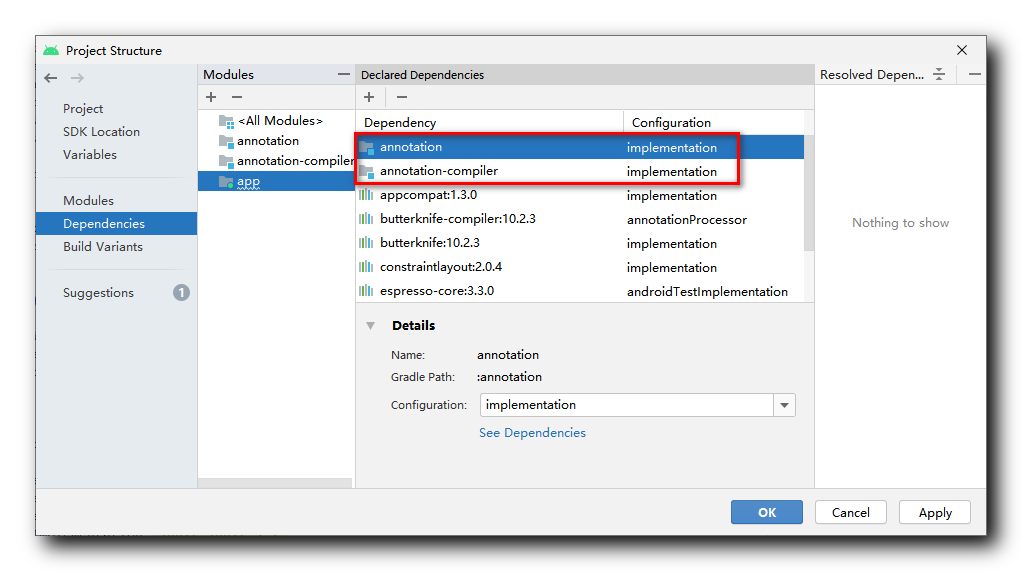
Task: Click the androidTestImplementation configuration cell
Action: (707, 291)
